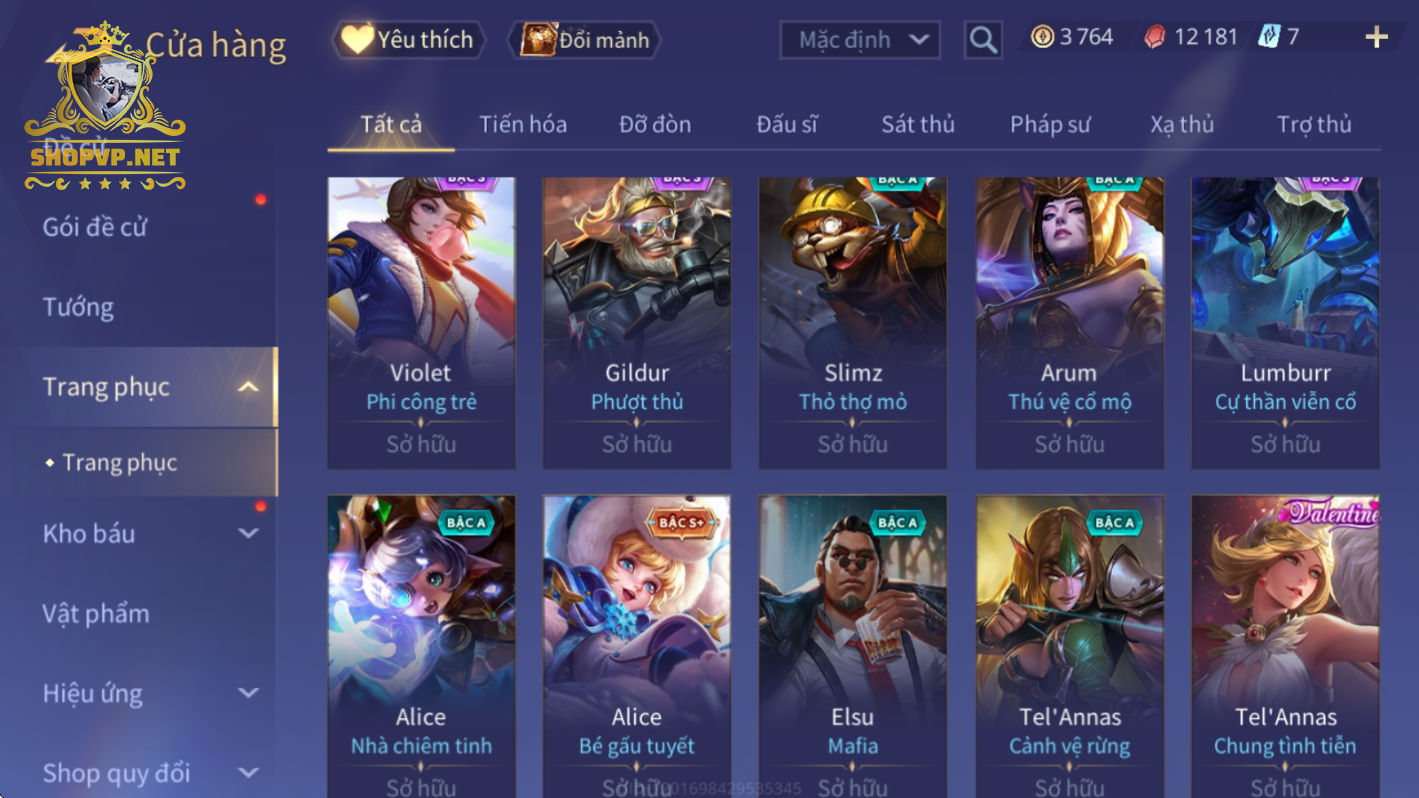Switch to the Pháp sư tab
Screen dimensions: 1419x798
1050,124
